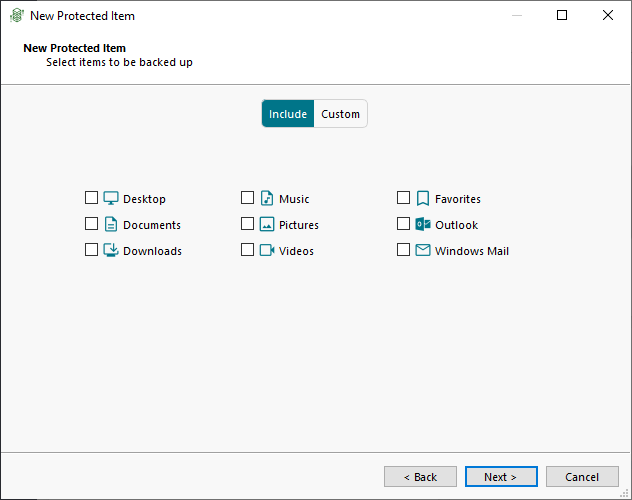Click the Music note icon
The height and width of the screenshot is (500, 632).
[x=267, y=198]
